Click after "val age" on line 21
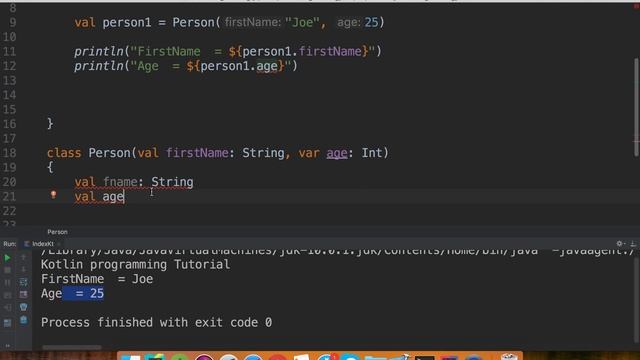The image size is (640, 360). (125, 197)
